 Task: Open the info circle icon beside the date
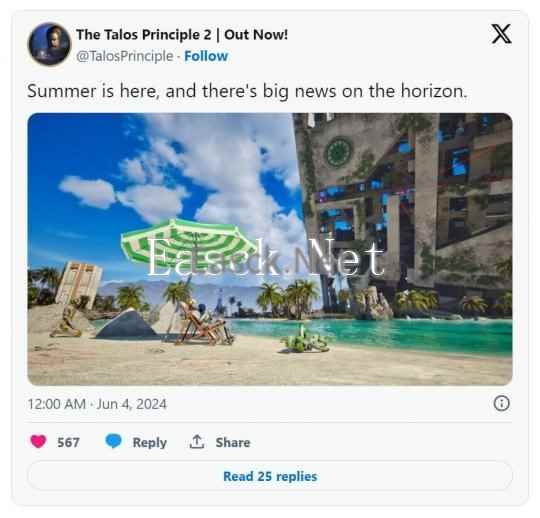[501, 403]
